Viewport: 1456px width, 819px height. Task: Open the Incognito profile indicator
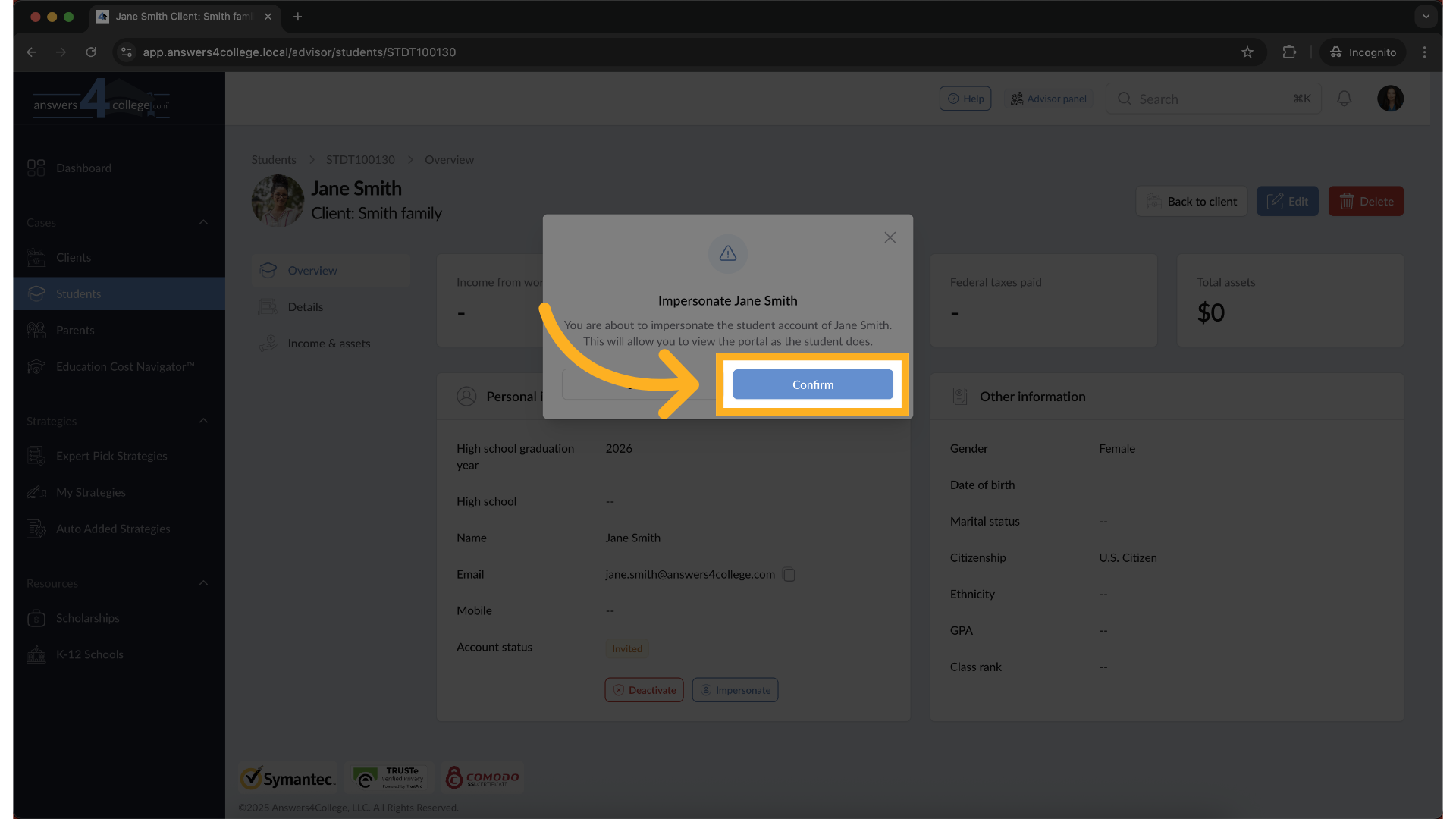pos(1363,52)
